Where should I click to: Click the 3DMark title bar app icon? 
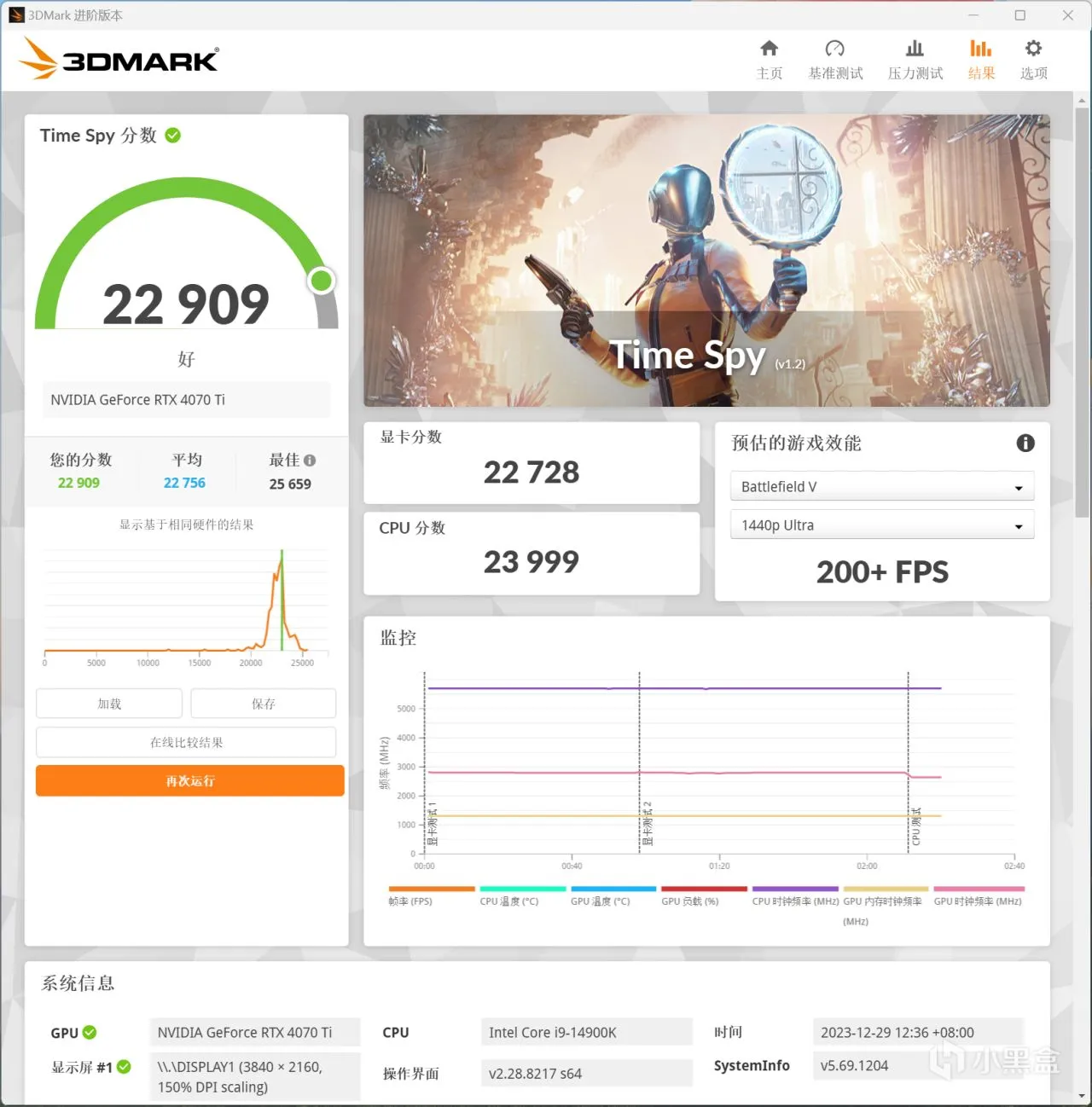click(x=16, y=15)
